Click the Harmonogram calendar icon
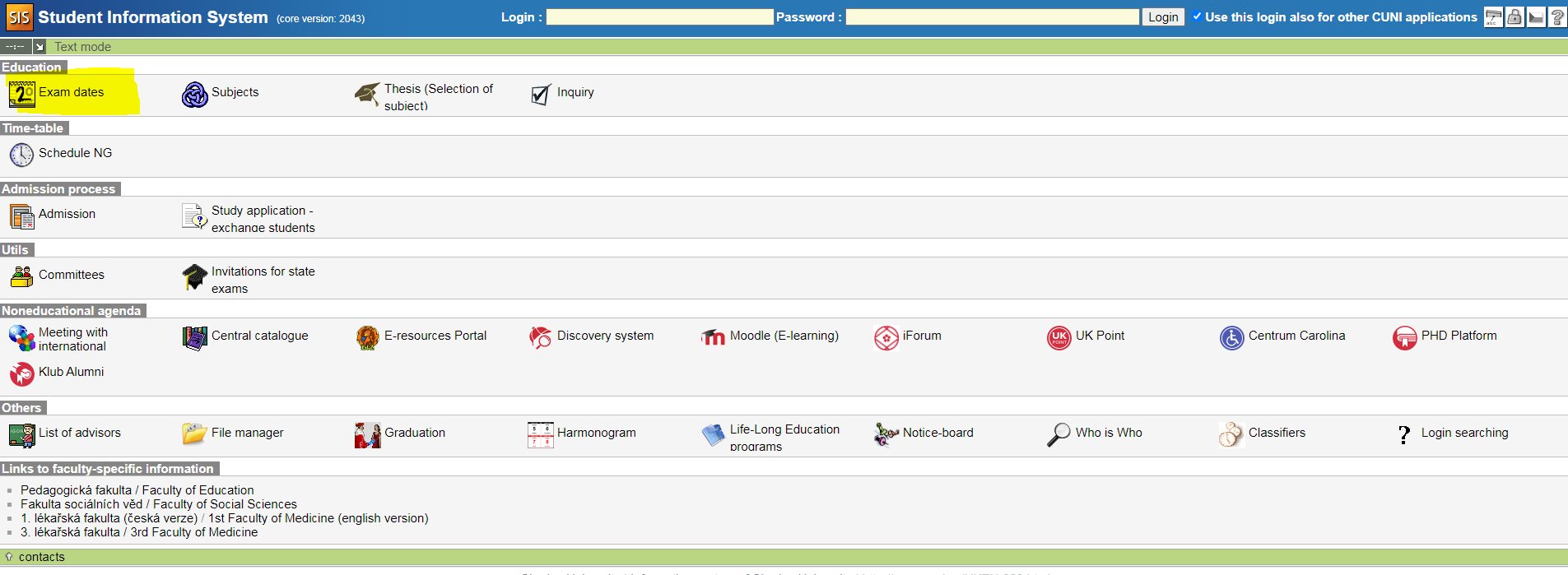The image size is (1568, 575). pyautogui.click(x=540, y=434)
